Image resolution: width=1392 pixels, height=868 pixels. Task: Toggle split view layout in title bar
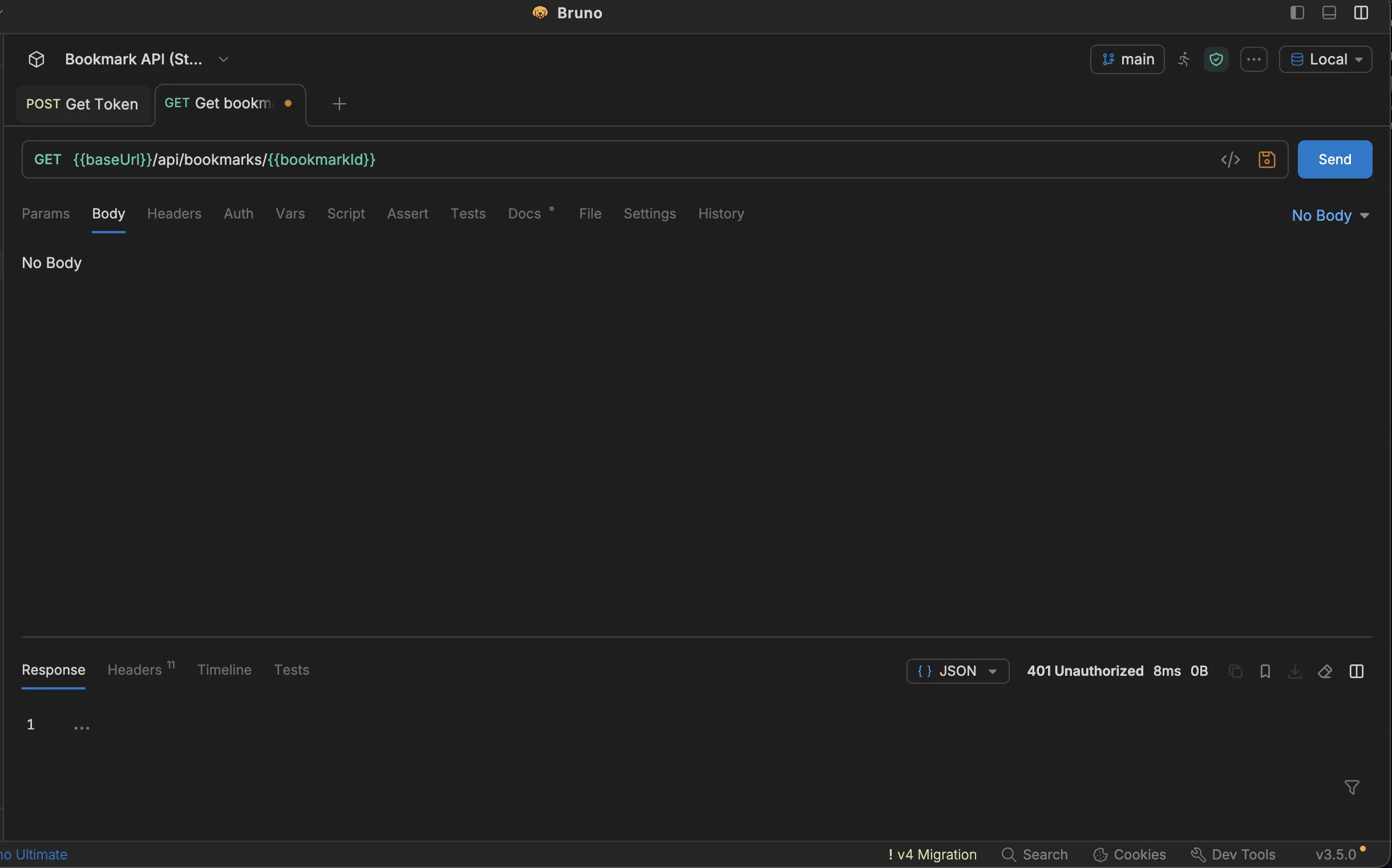click(1361, 13)
